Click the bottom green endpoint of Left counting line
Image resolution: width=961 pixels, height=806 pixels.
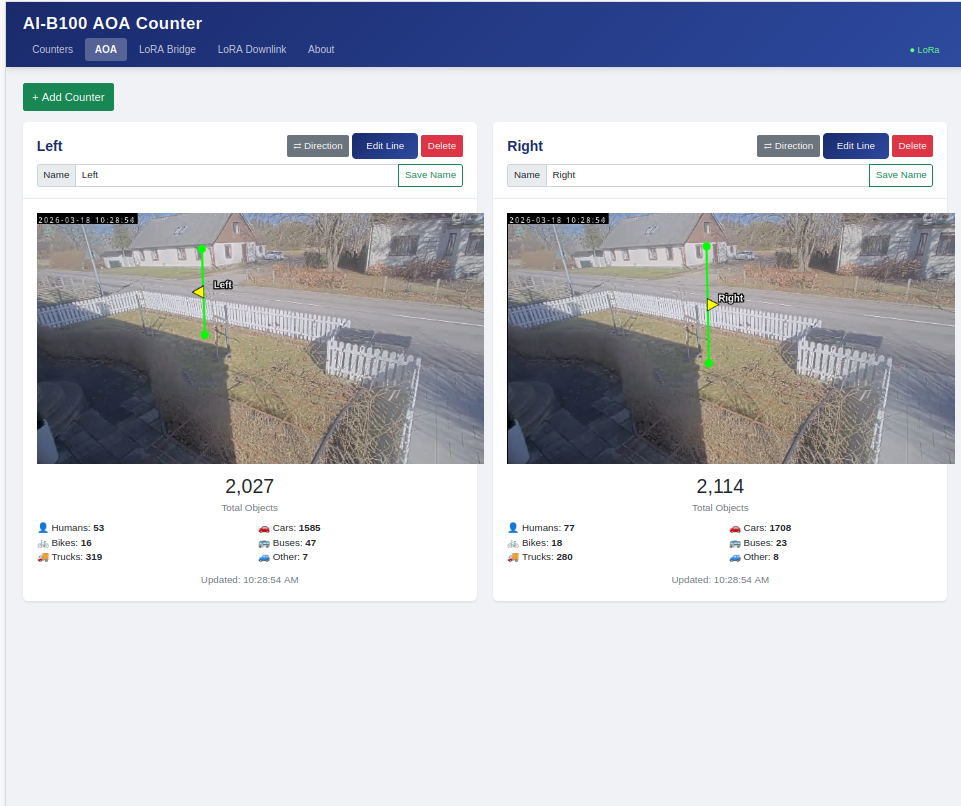pos(205,335)
